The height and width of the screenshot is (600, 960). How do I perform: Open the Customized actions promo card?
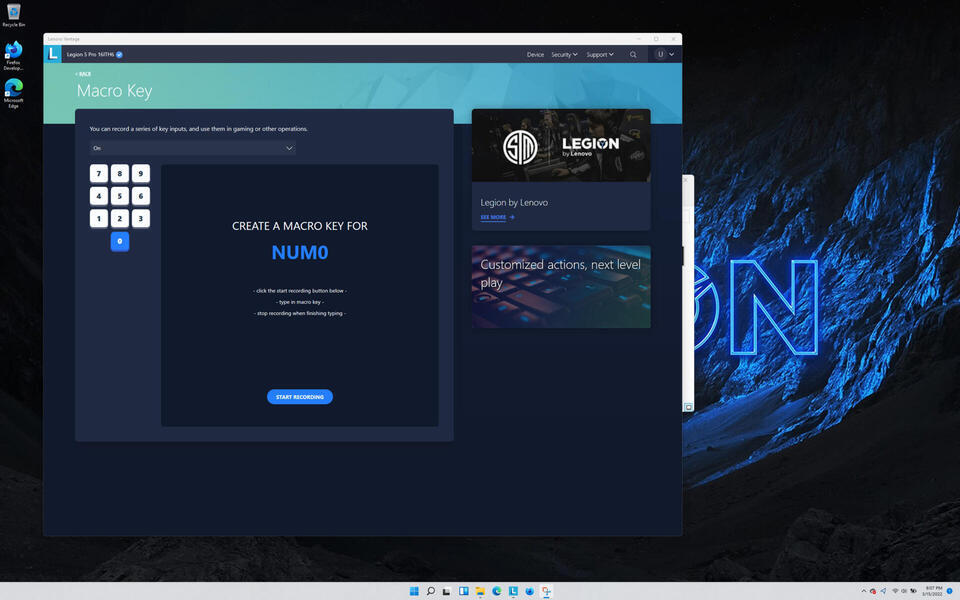[x=561, y=287]
